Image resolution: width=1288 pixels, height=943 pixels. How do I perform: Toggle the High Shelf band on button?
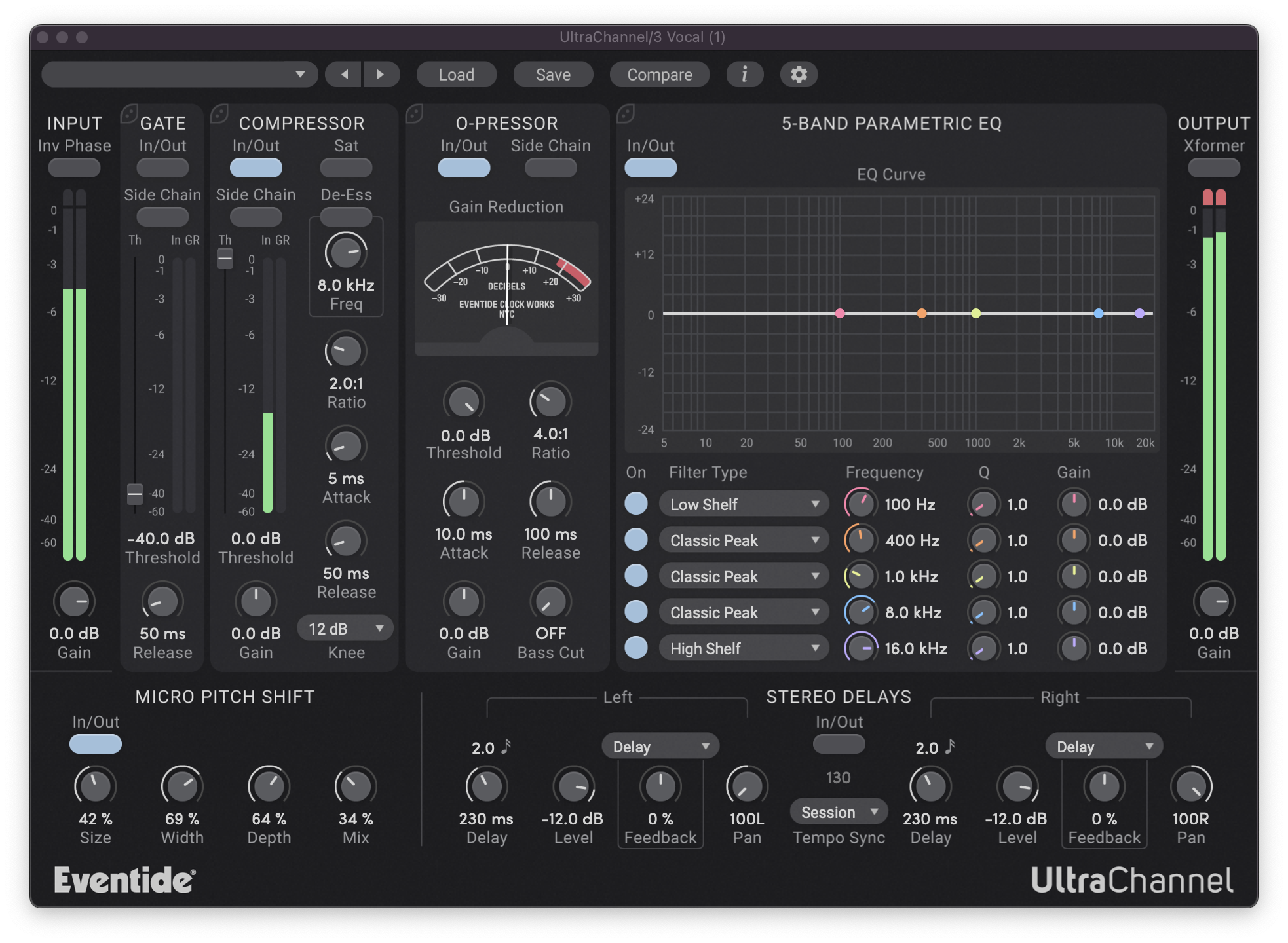[x=636, y=648]
